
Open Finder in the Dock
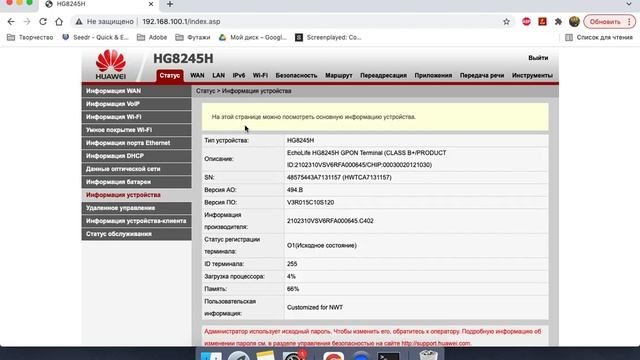211,355
